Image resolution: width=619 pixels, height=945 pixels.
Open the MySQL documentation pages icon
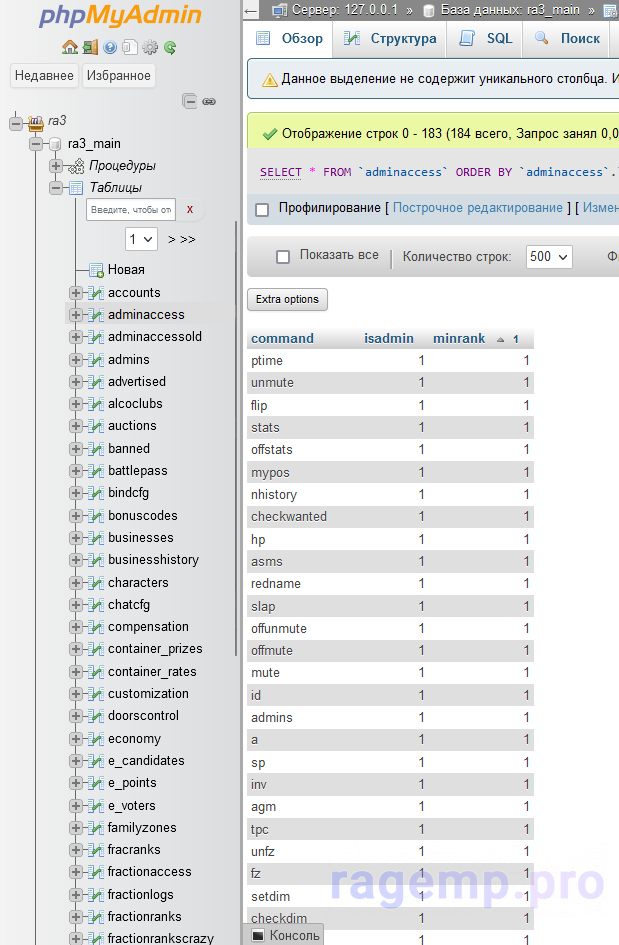click(130, 47)
